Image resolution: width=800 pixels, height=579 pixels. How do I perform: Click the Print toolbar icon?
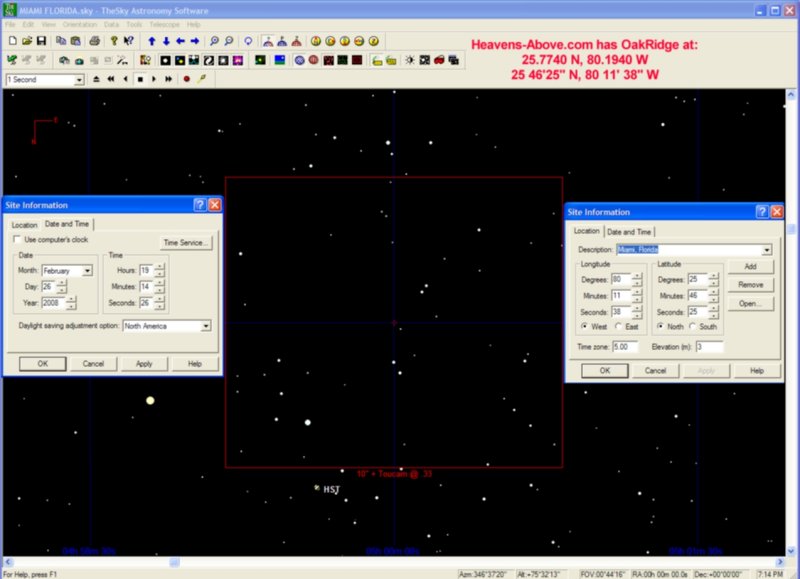pos(94,41)
